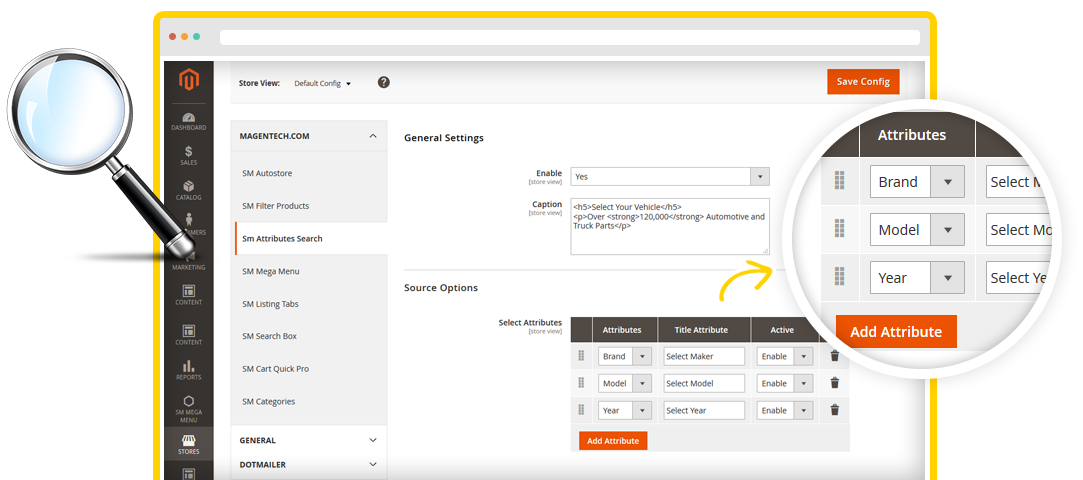This screenshot has height=480, width=1083.
Task: Click the Save Config button
Action: pos(863,81)
